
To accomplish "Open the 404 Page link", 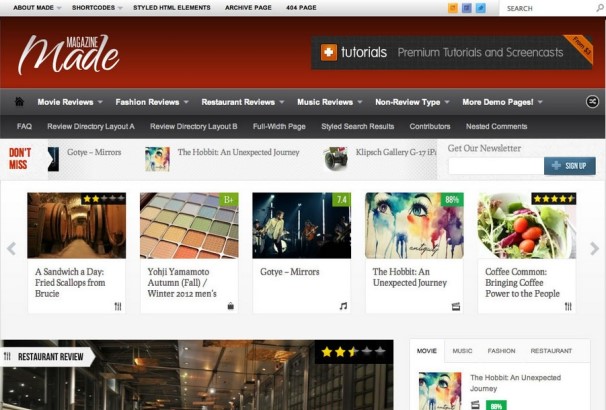I will point(301,8).
